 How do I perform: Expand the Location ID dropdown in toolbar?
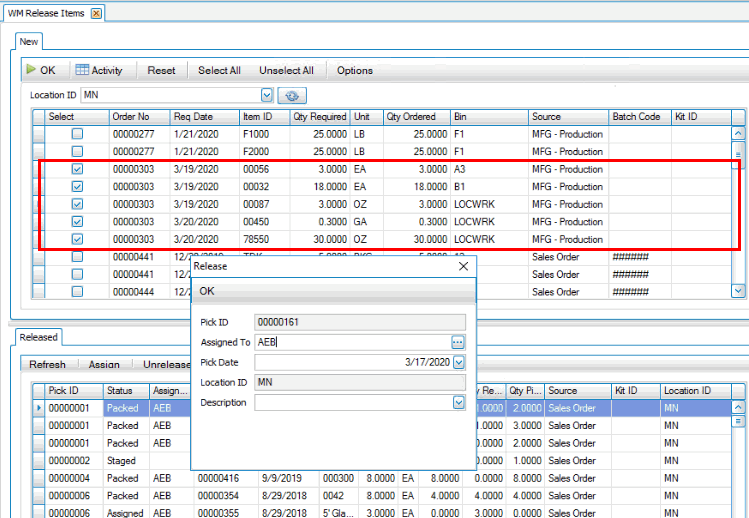point(266,96)
